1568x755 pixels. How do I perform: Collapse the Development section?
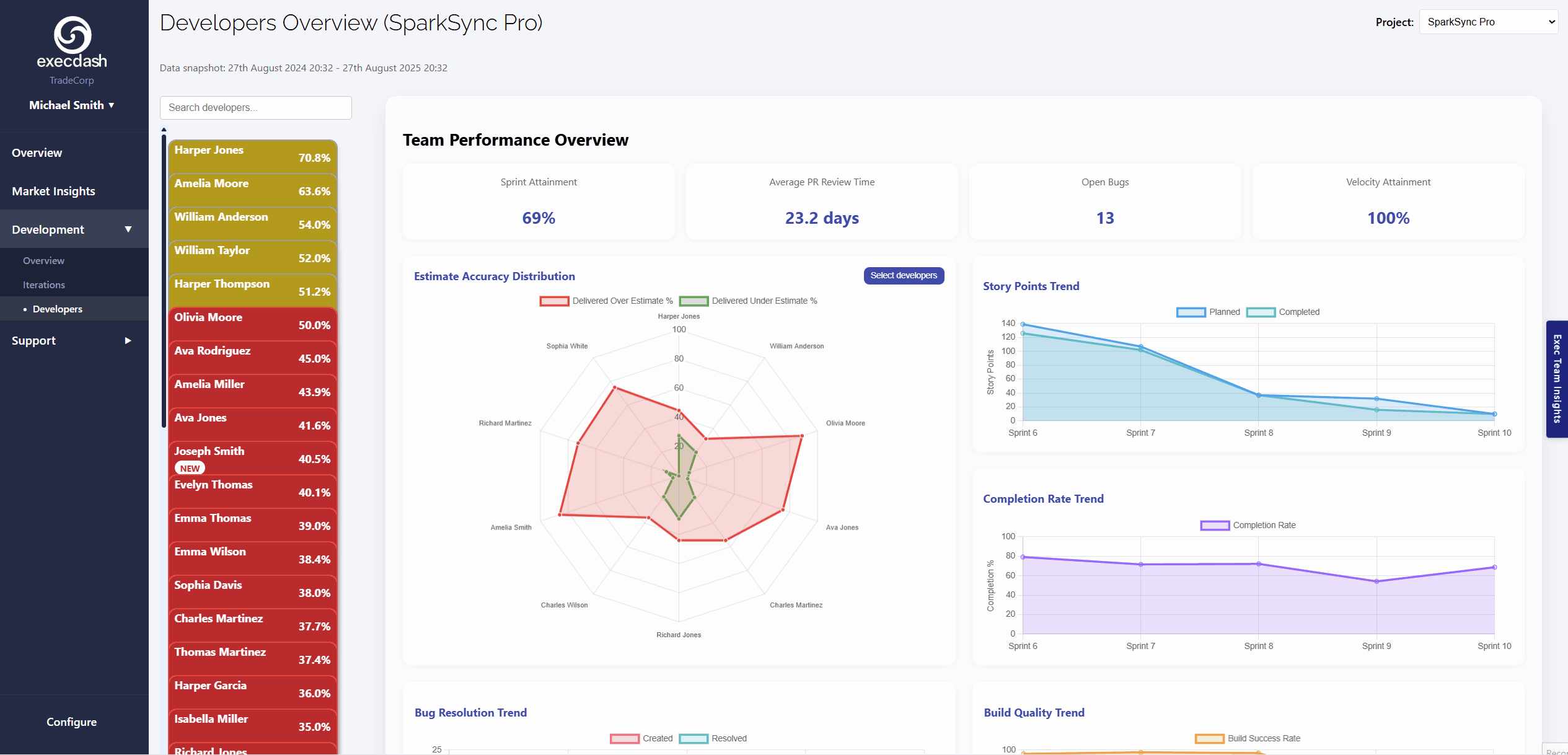tap(71, 229)
